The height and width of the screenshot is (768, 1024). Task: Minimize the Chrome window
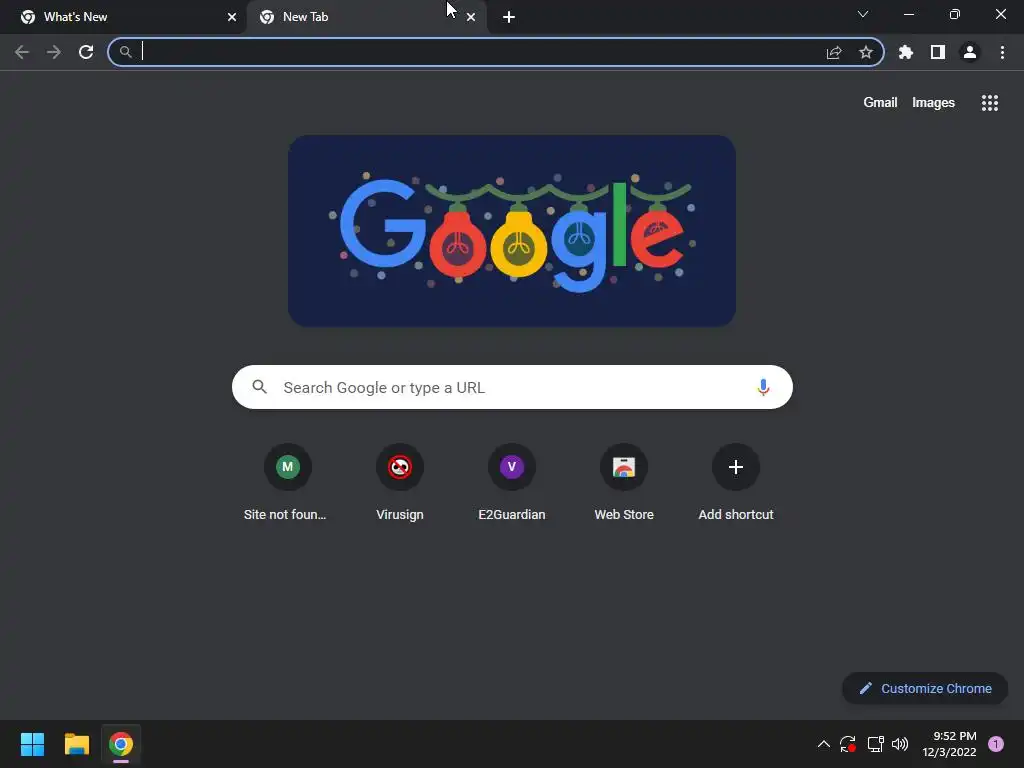pos(908,14)
